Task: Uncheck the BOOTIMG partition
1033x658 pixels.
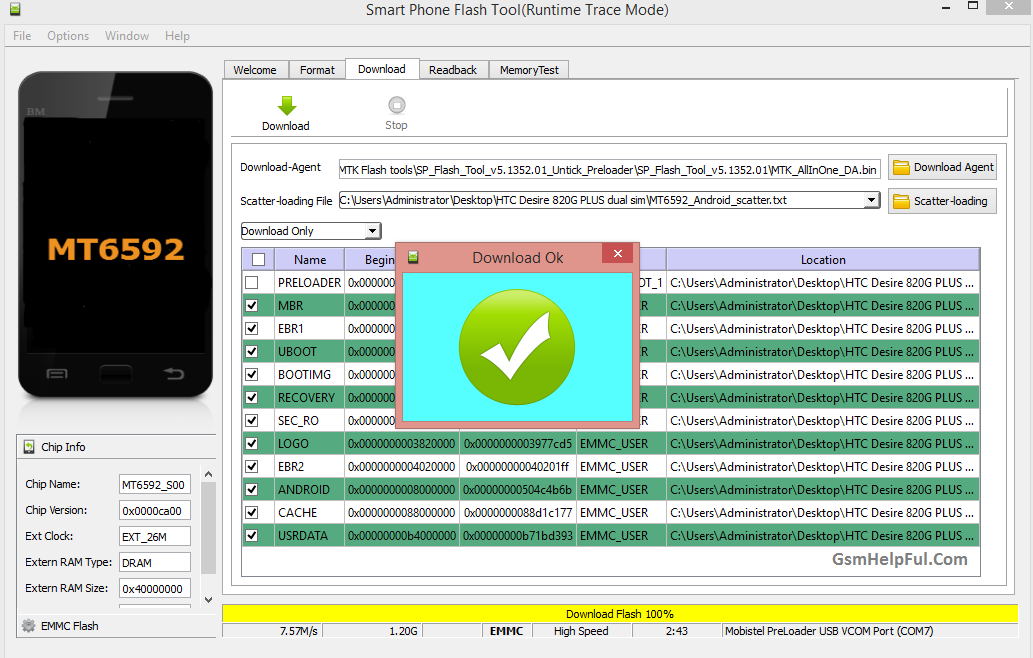Action: click(x=252, y=375)
